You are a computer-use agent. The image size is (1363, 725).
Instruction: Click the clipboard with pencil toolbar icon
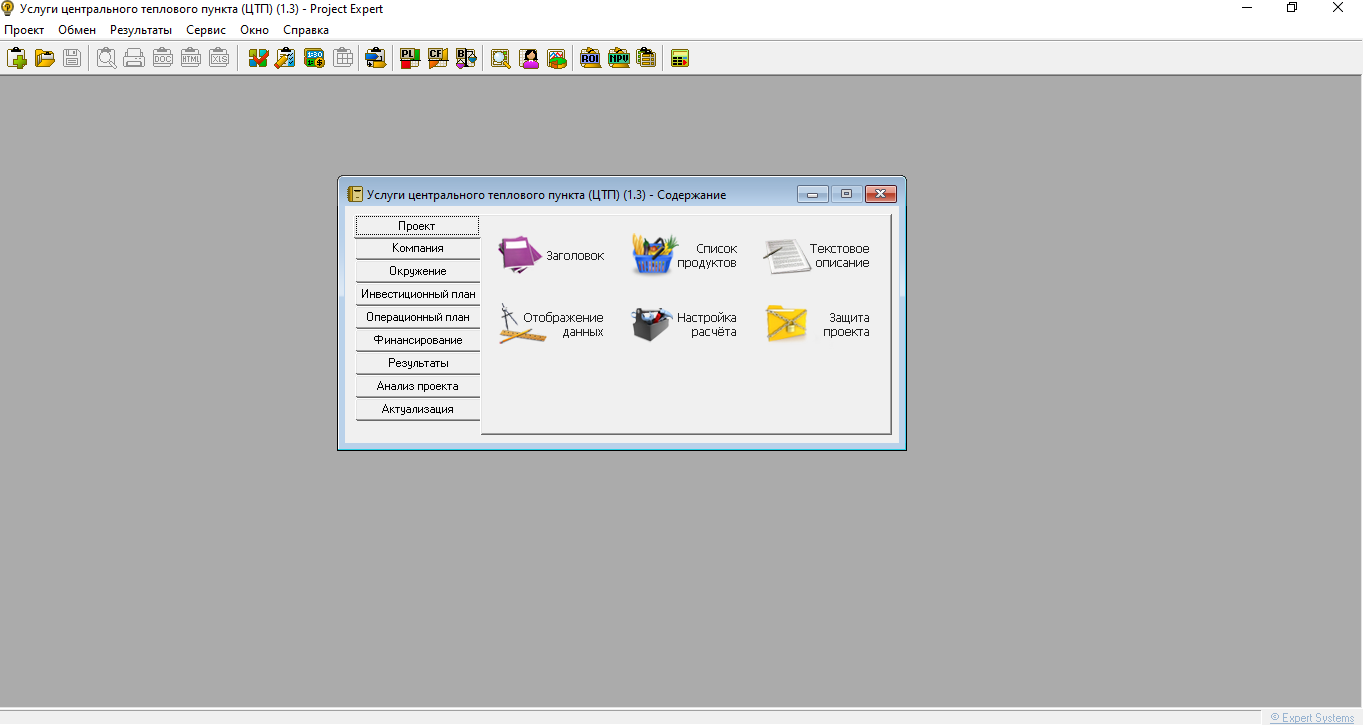286,58
